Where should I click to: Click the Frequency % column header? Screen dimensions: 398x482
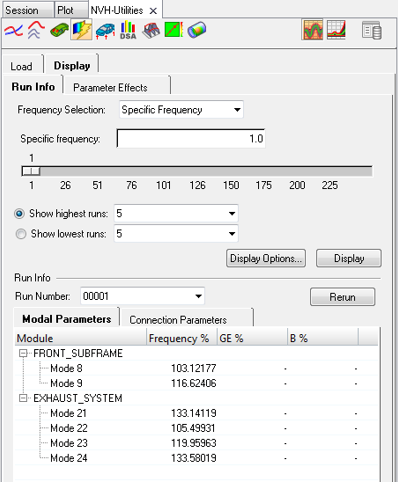[182, 338]
